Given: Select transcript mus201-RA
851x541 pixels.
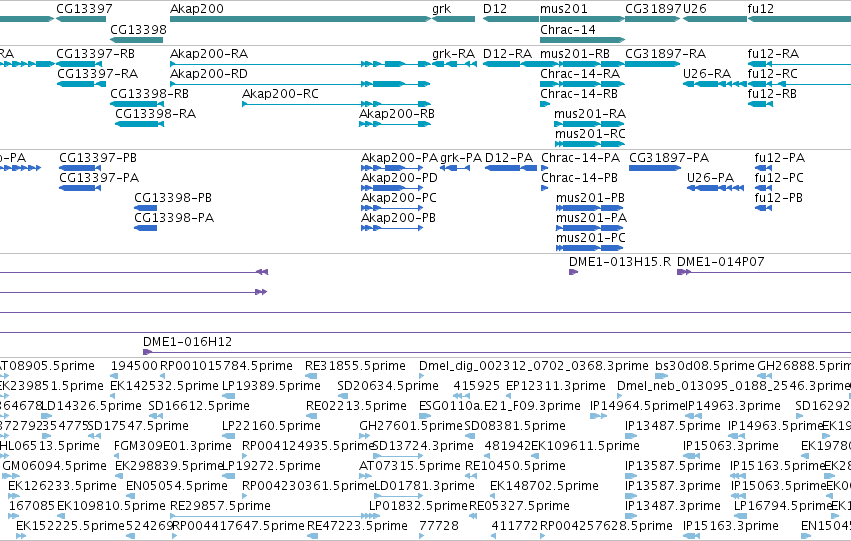Looking at the screenshot, I should point(590,114).
